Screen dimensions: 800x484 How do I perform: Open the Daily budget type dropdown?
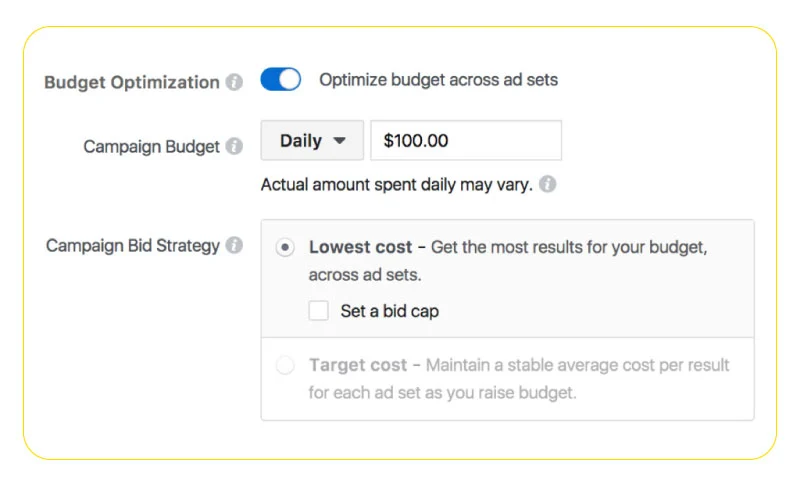pyautogui.click(x=312, y=140)
